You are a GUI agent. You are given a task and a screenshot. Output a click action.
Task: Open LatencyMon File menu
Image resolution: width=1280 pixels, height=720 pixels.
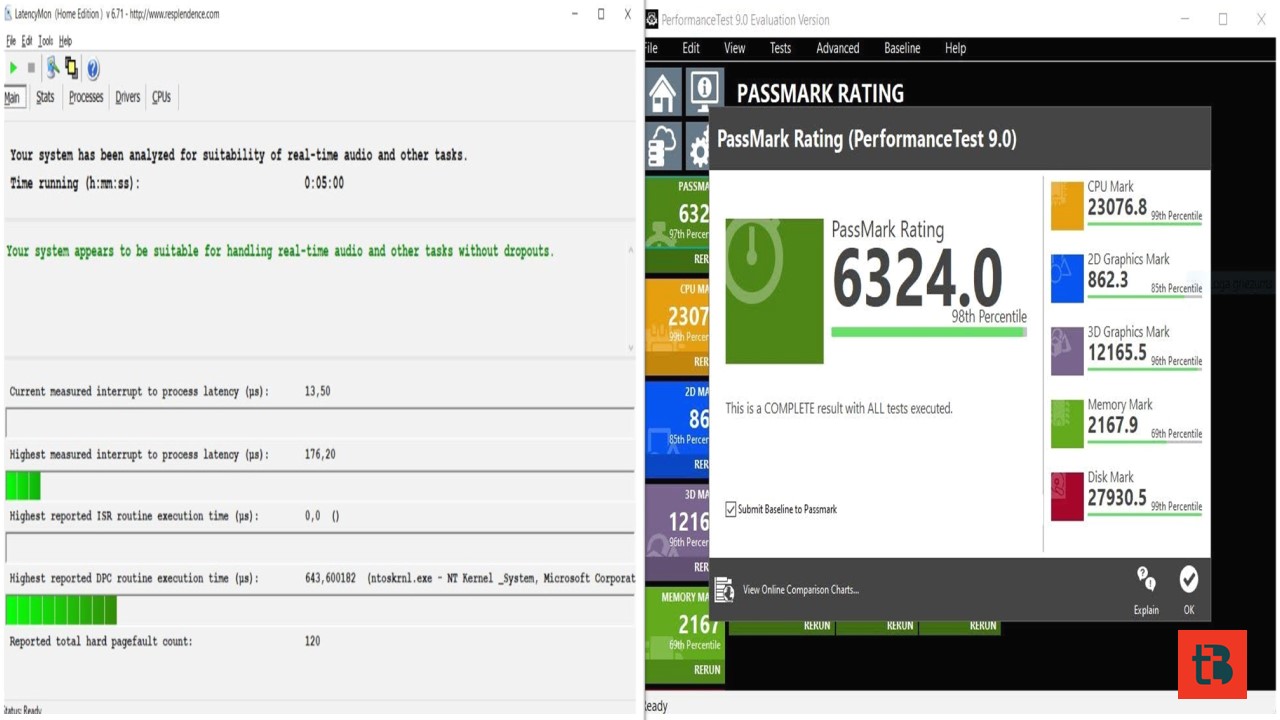pos(11,41)
